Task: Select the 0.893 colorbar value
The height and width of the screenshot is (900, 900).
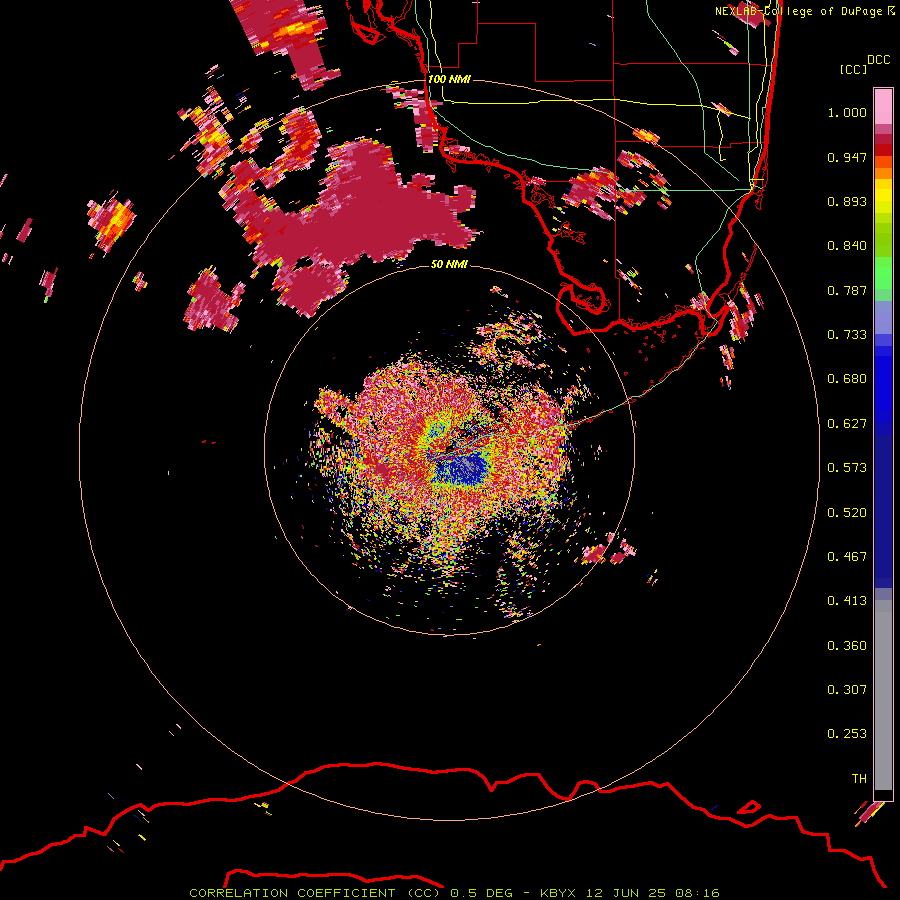Action: 847,201
